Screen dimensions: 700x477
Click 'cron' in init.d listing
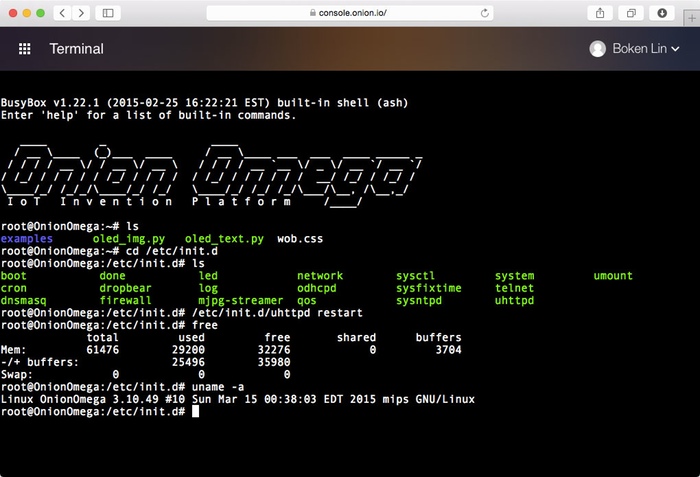[13, 289]
